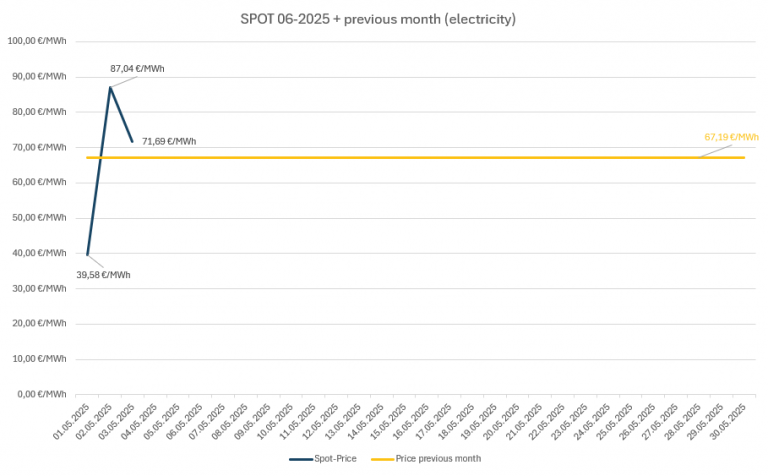Select the 0,00 €/MWh y-axis label
This screenshot has height=476, width=768.
(40, 393)
